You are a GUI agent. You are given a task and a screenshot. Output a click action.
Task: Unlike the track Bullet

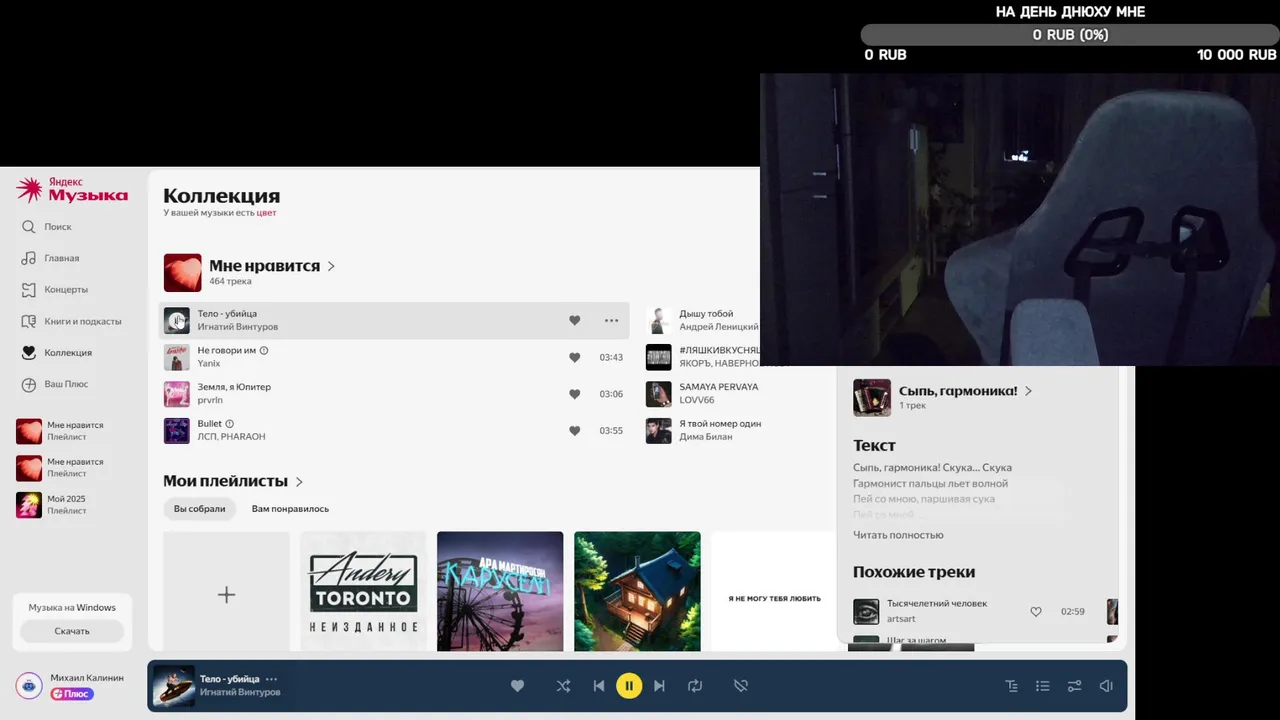click(x=574, y=431)
